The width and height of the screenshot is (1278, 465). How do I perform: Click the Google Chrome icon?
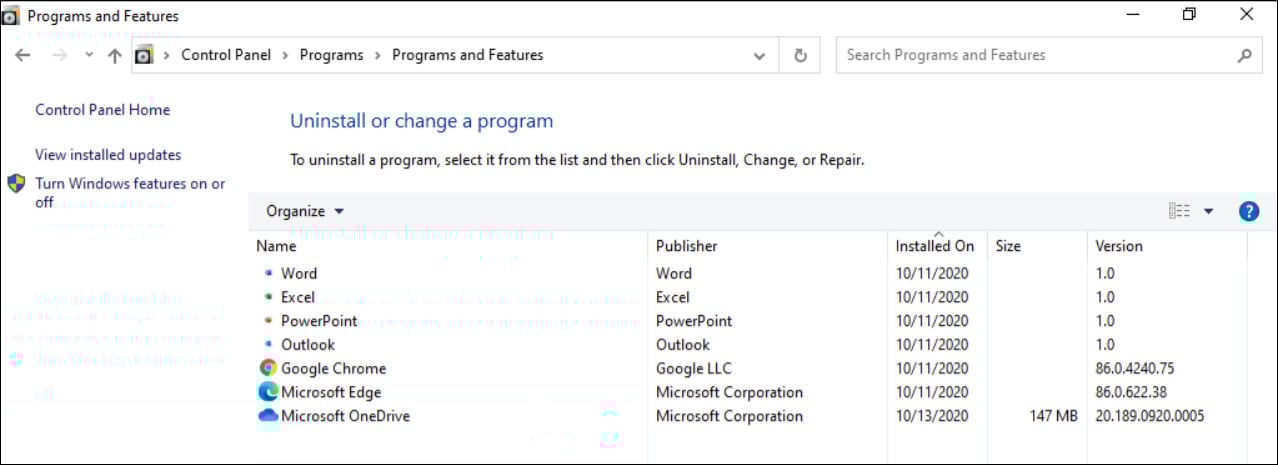[x=268, y=369]
